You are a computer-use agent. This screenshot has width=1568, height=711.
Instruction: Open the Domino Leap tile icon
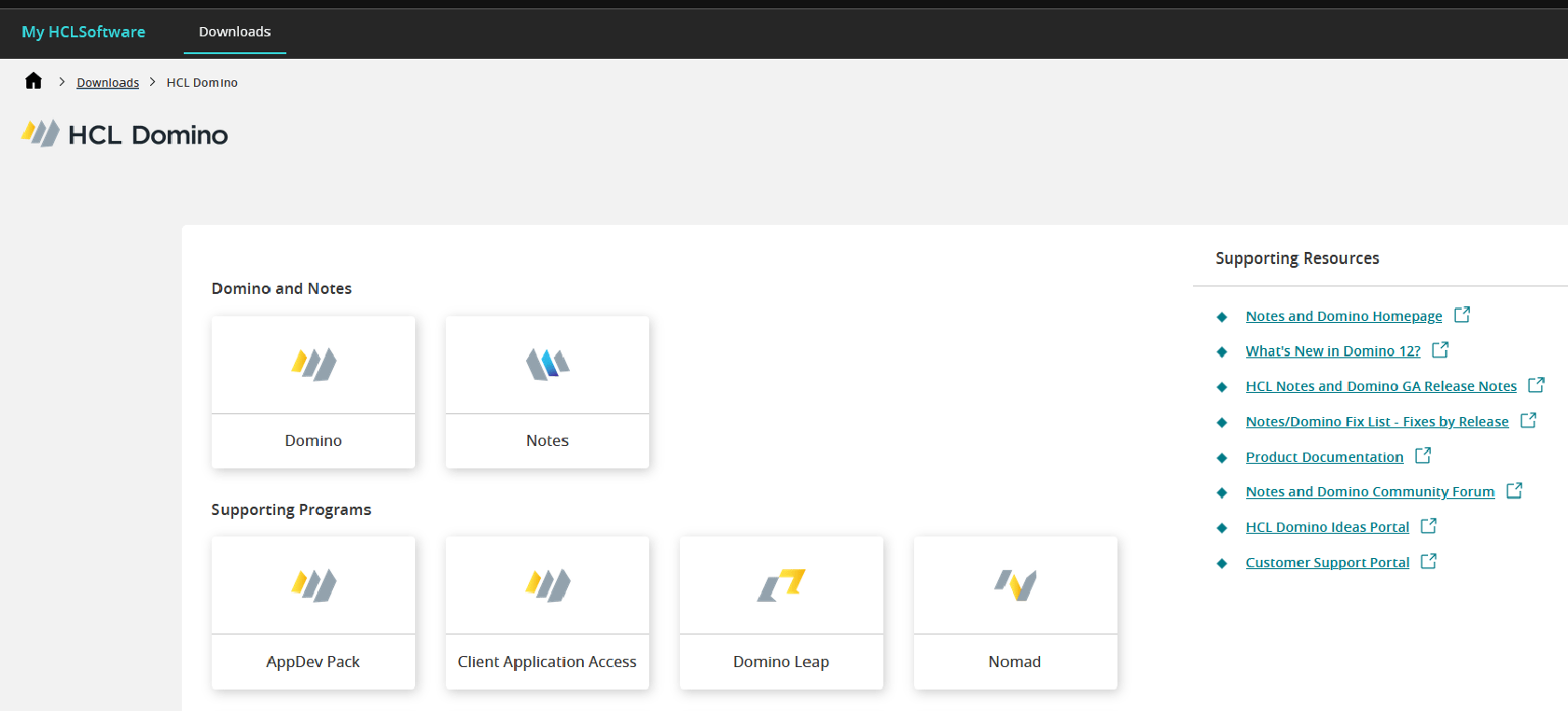pos(781,585)
